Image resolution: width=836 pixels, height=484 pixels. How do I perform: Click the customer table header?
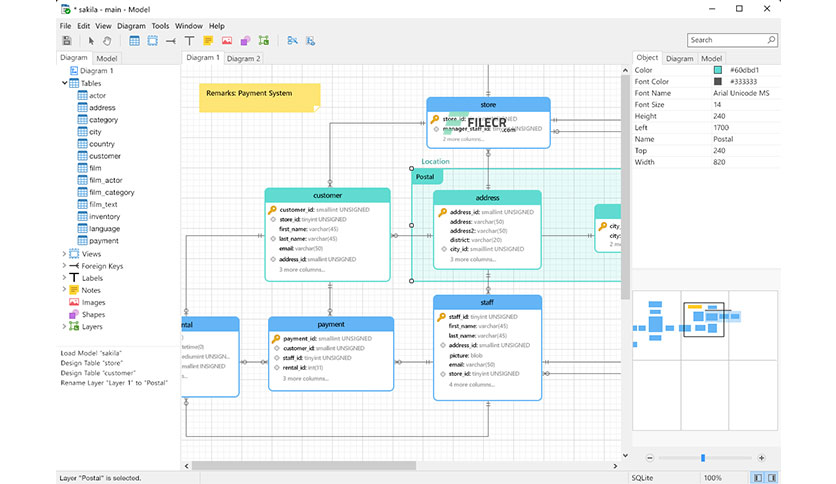327,195
